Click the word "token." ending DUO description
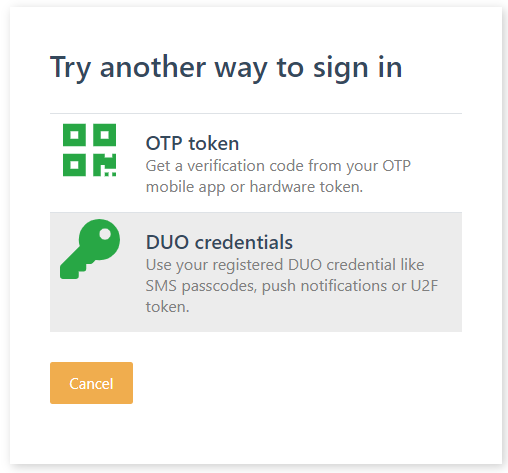Viewport: 508px width, 473px height. [x=167, y=307]
